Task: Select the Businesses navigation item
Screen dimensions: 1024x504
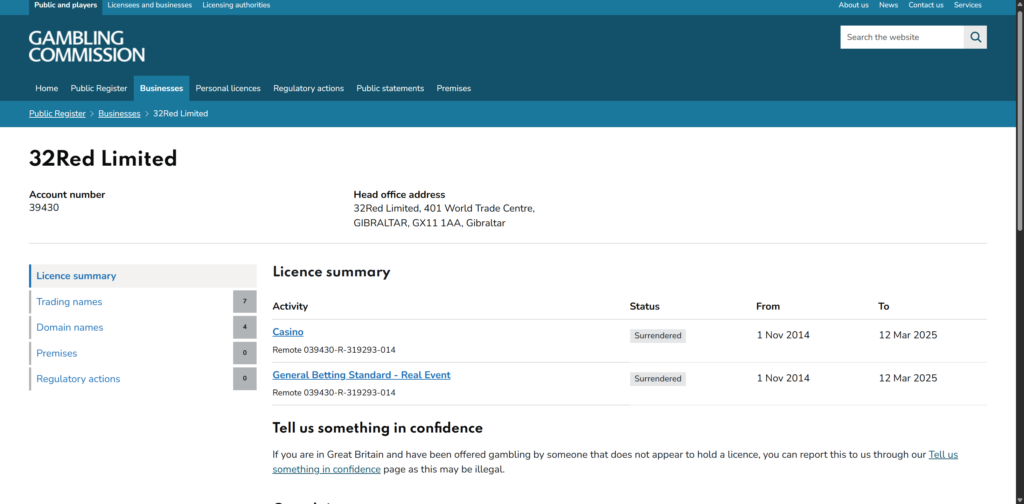Action: point(161,88)
